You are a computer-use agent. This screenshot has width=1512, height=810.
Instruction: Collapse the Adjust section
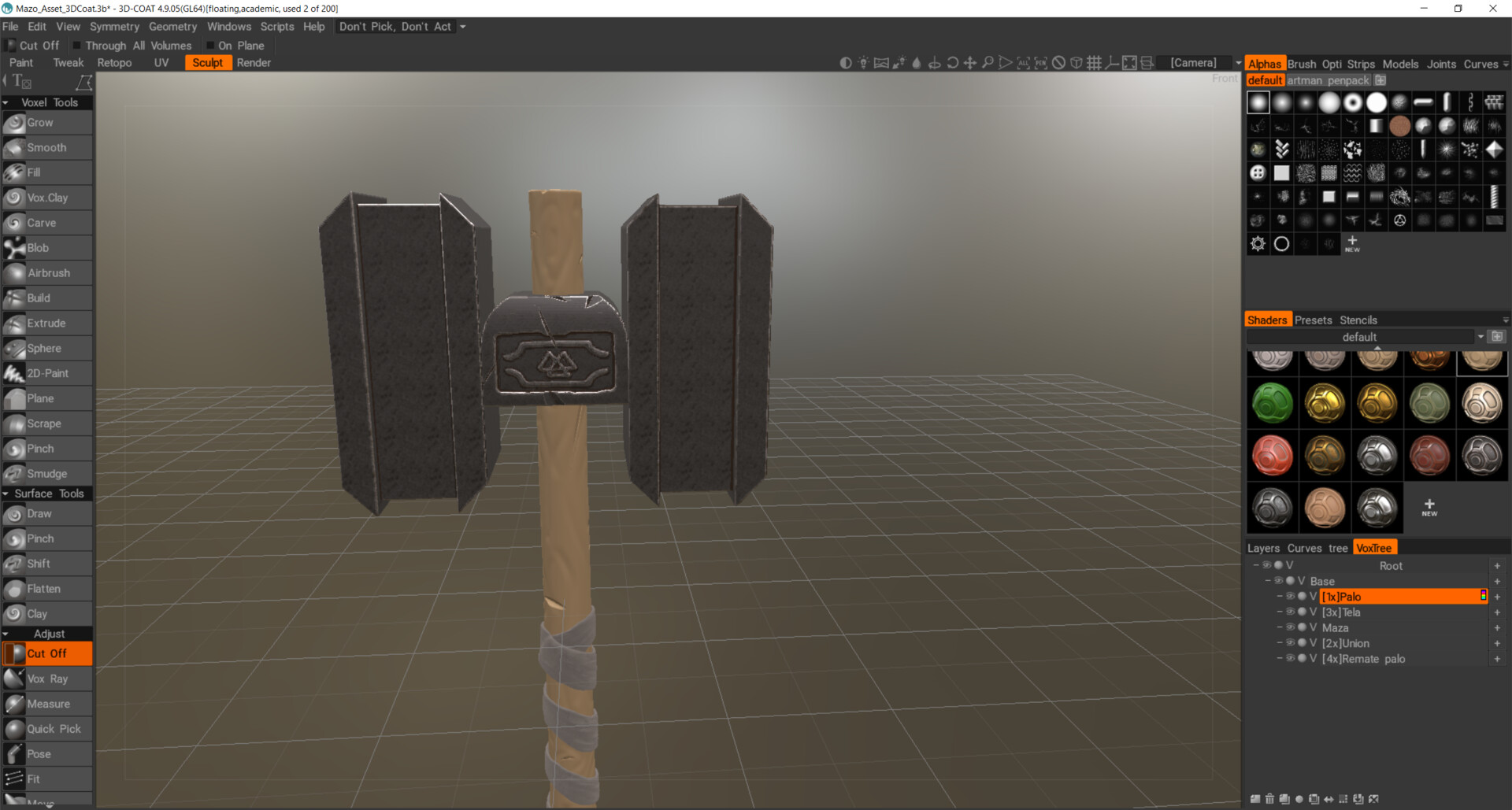[6, 634]
